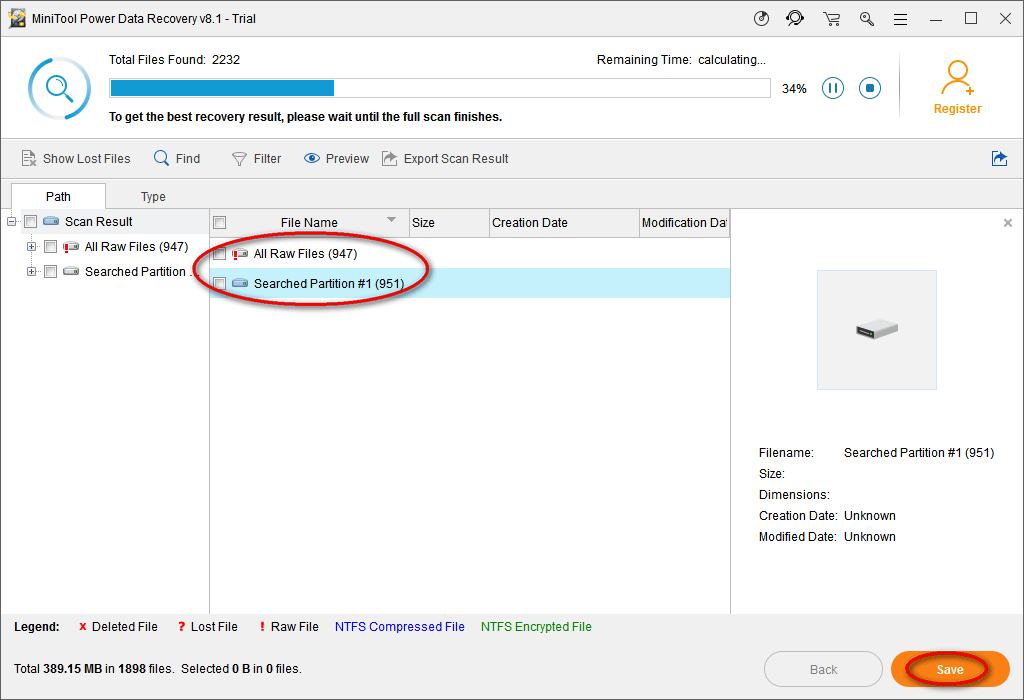This screenshot has height=700, width=1024.
Task: Expand All Raw Files tree node
Action: click(32, 247)
